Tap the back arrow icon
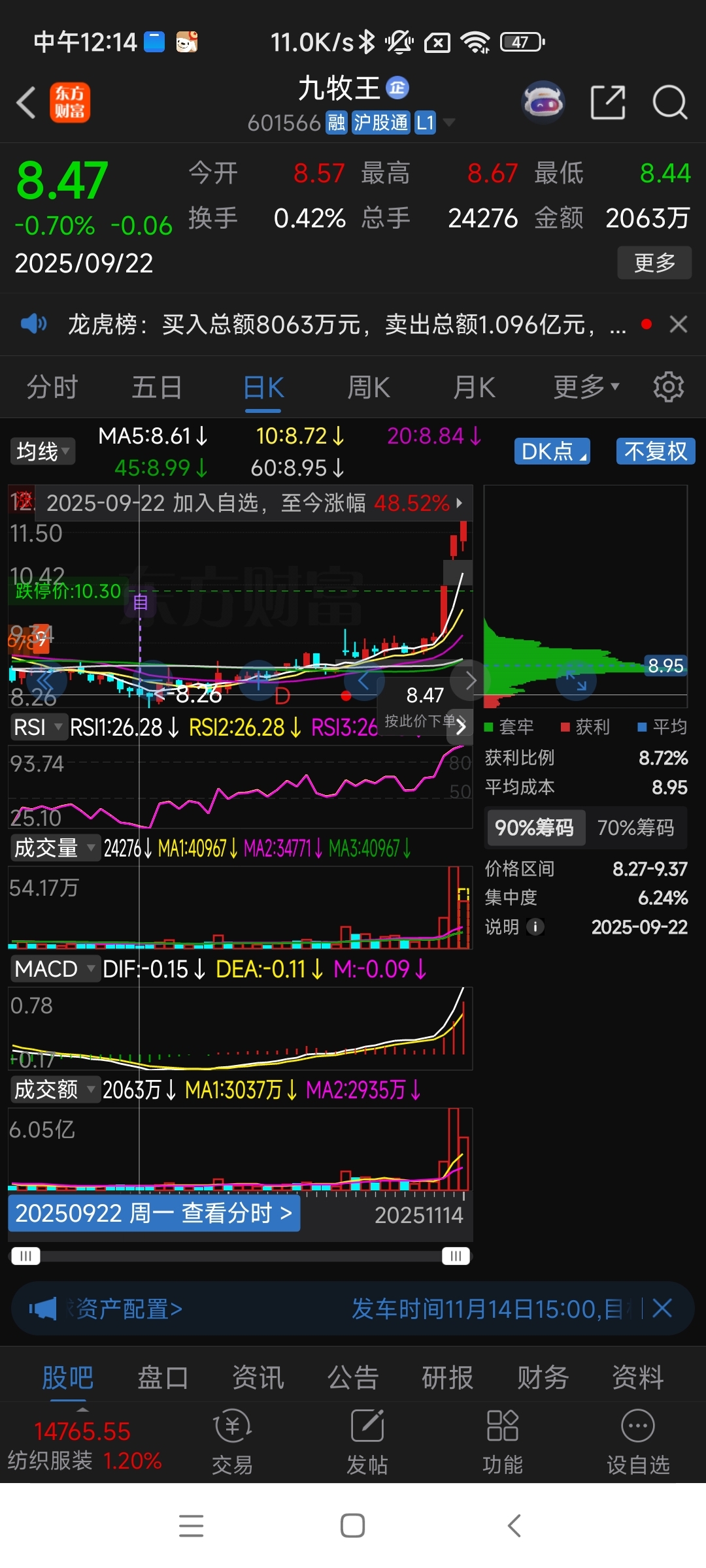The image size is (706, 1568). [26, 103]
